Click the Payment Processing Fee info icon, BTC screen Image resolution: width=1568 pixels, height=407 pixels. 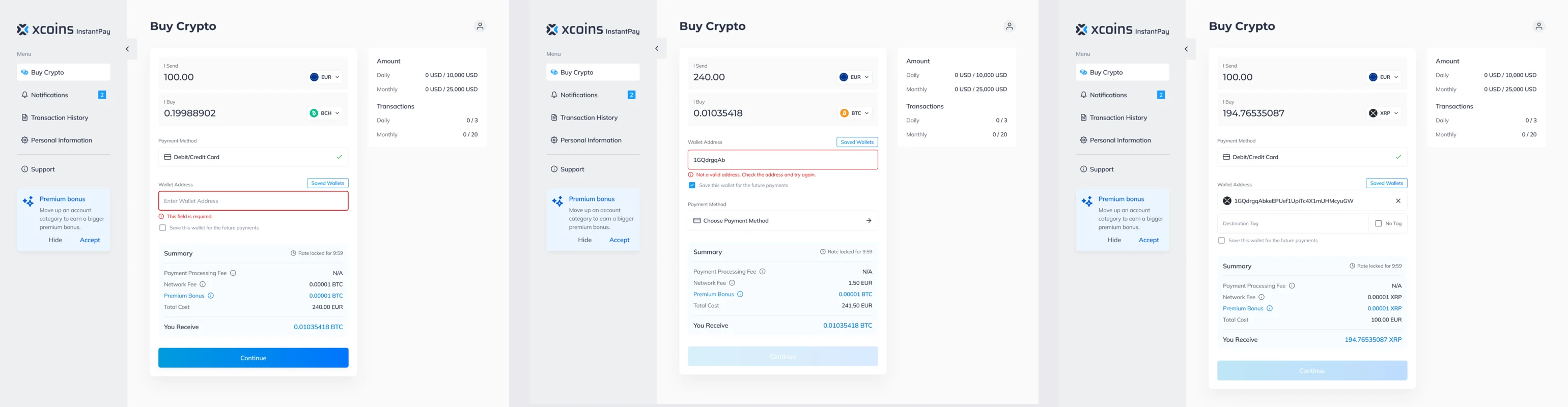[763, 271]
